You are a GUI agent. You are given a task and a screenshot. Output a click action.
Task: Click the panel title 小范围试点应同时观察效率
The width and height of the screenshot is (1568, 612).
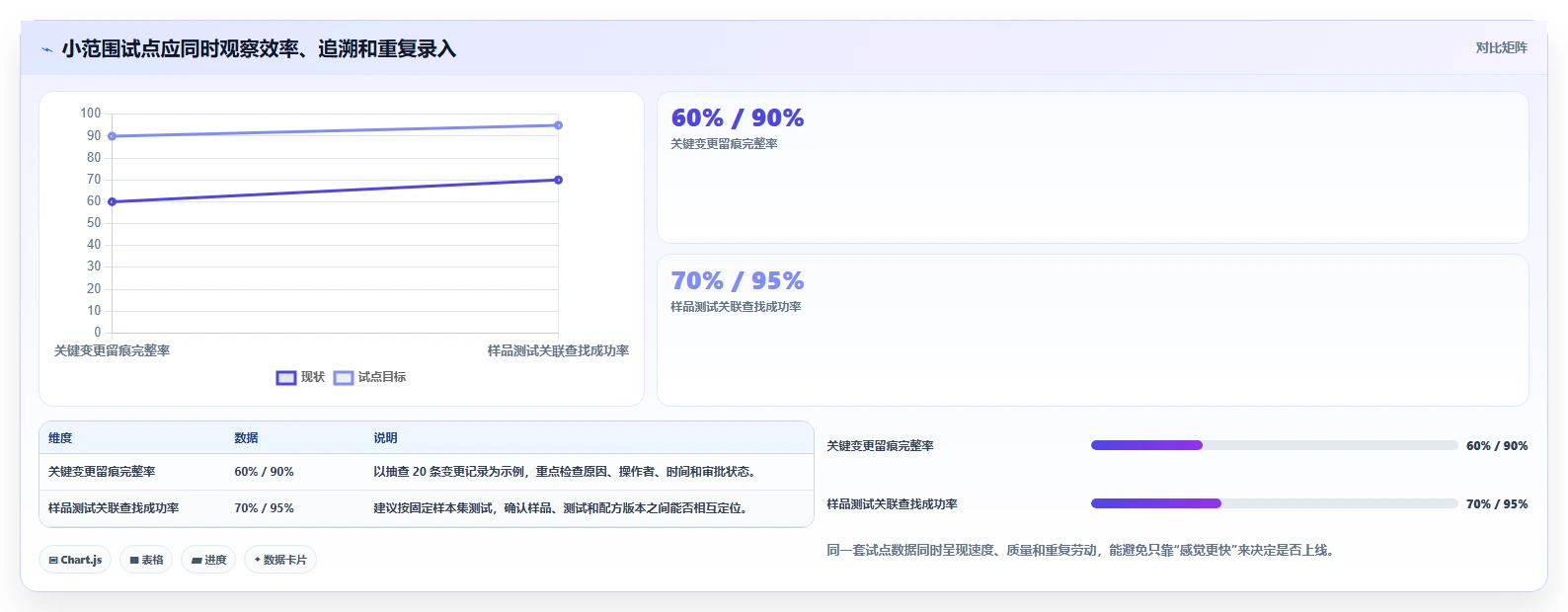pos(259,49)
